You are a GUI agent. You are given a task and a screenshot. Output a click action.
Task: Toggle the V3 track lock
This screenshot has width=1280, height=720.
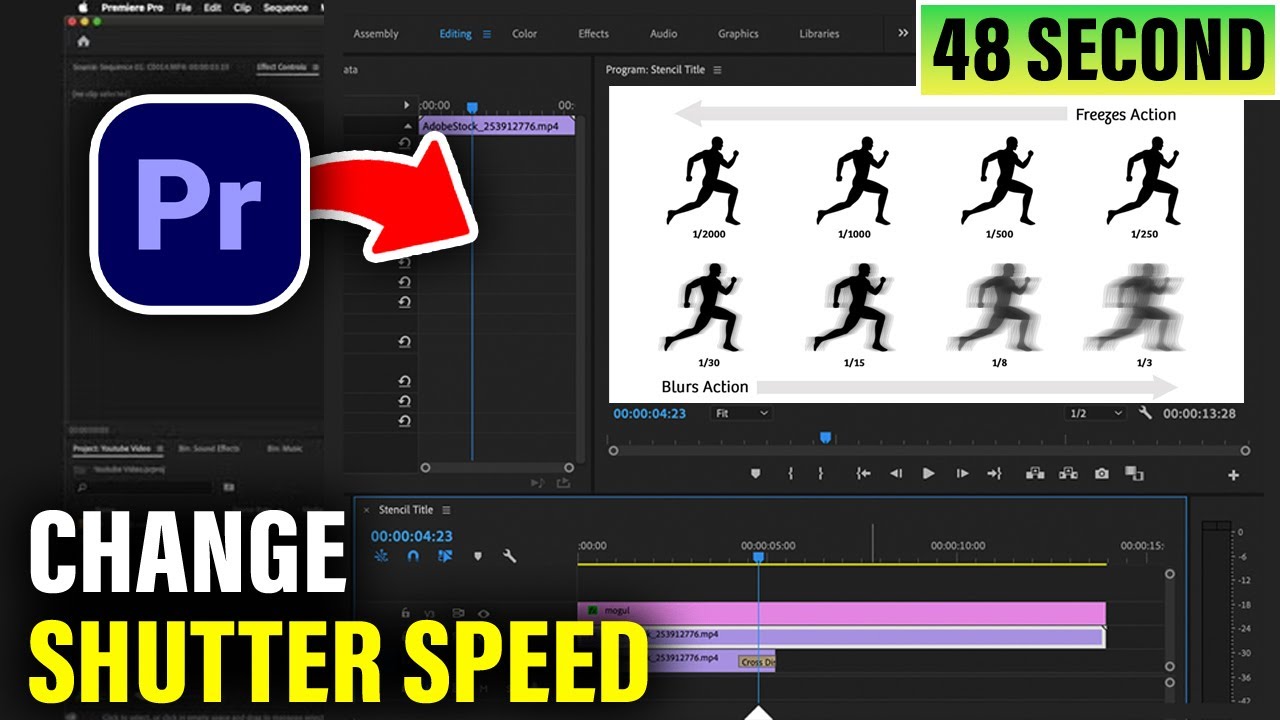(x=406, y=613)
